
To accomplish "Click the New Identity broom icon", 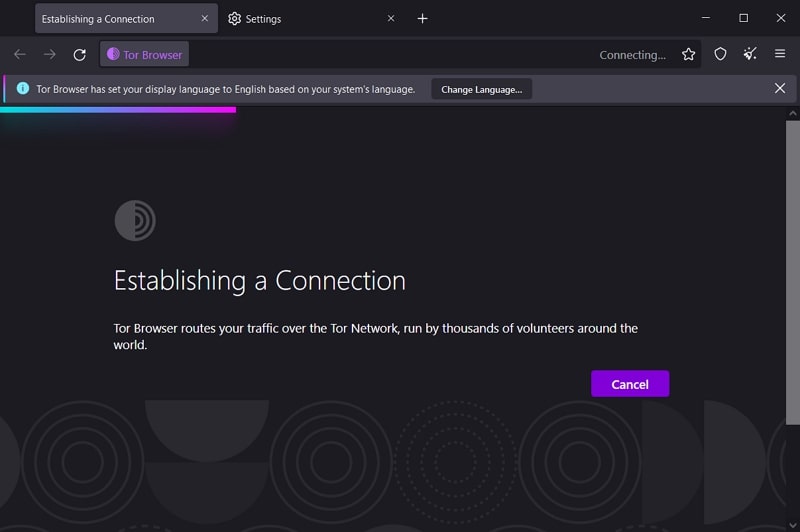I will coord(750,55).
